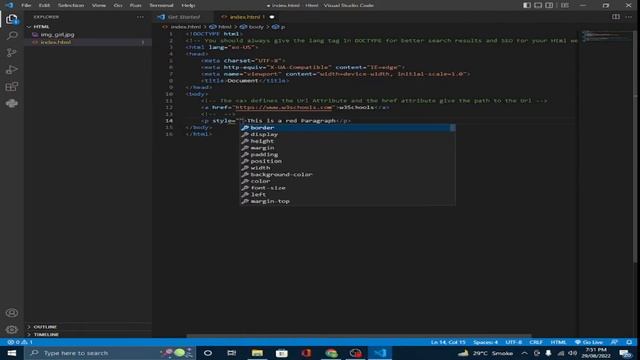Switch to the Get Started tab
Viewport: 640px width, 360px height.
coord(184,17)
